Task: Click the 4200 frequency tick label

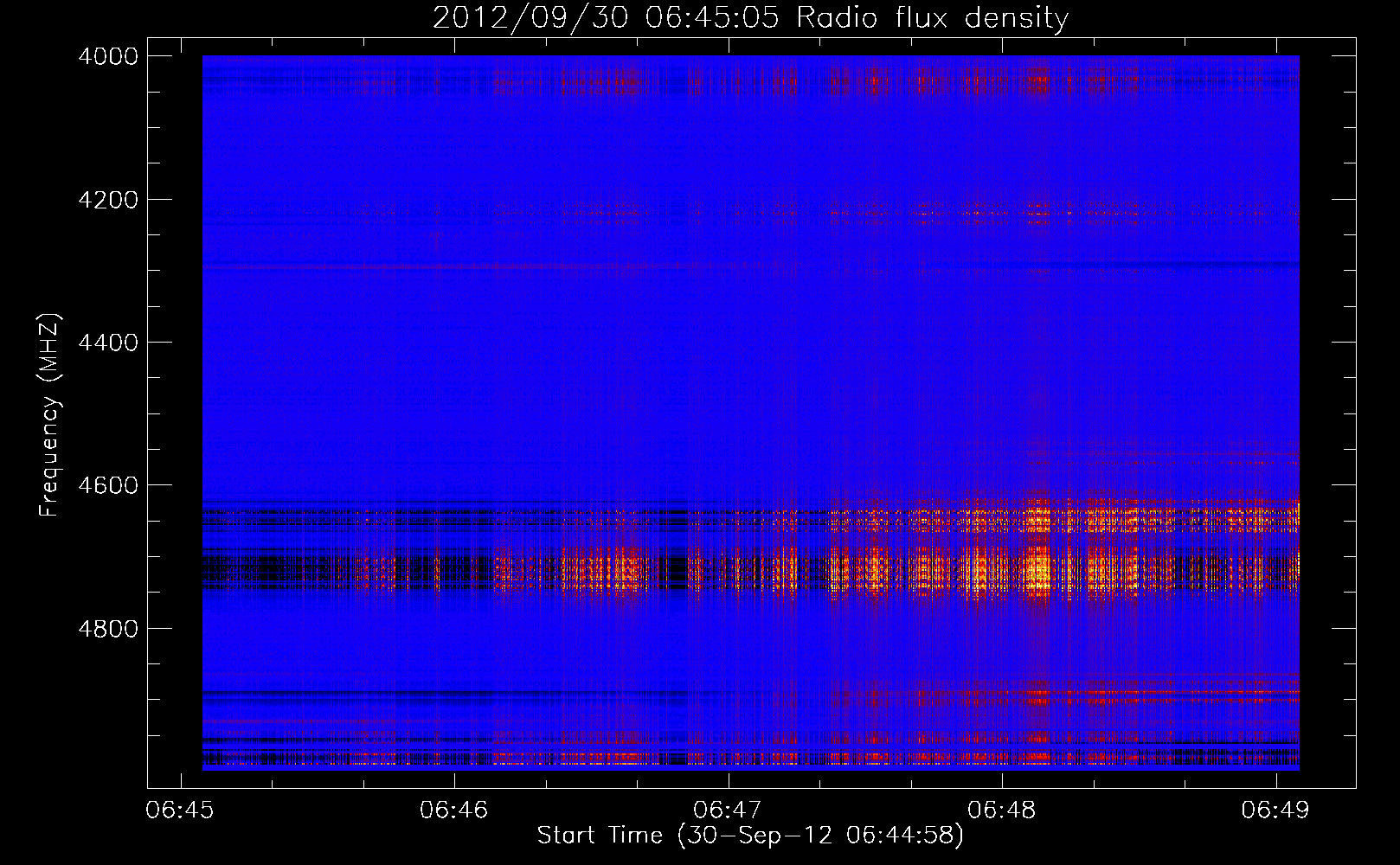Action: point(108,200)
